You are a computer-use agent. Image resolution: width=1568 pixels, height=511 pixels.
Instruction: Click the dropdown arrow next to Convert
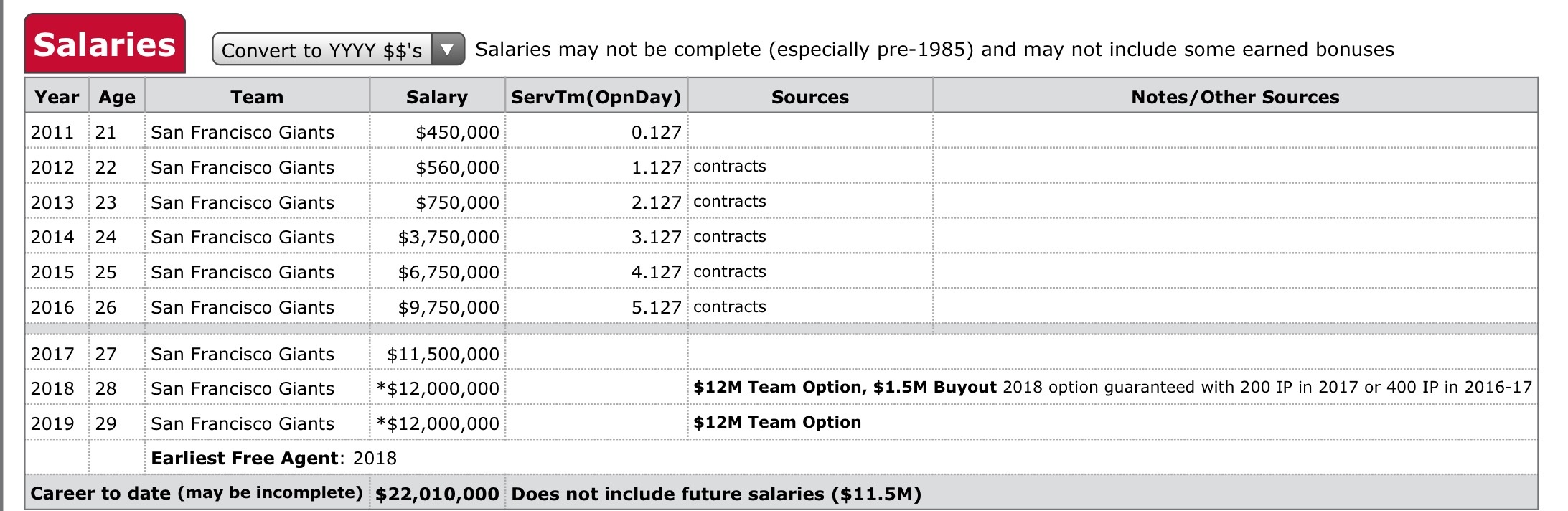pos(447,50)
